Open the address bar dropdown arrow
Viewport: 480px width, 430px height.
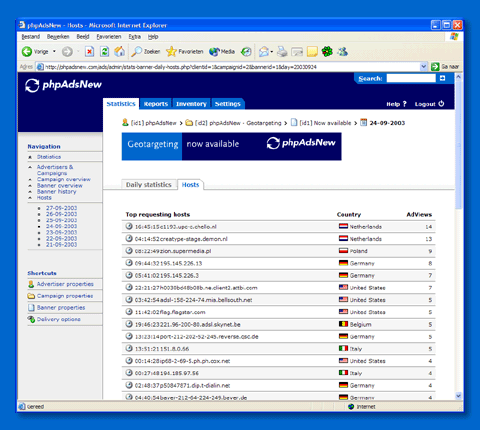coord(423,66)
